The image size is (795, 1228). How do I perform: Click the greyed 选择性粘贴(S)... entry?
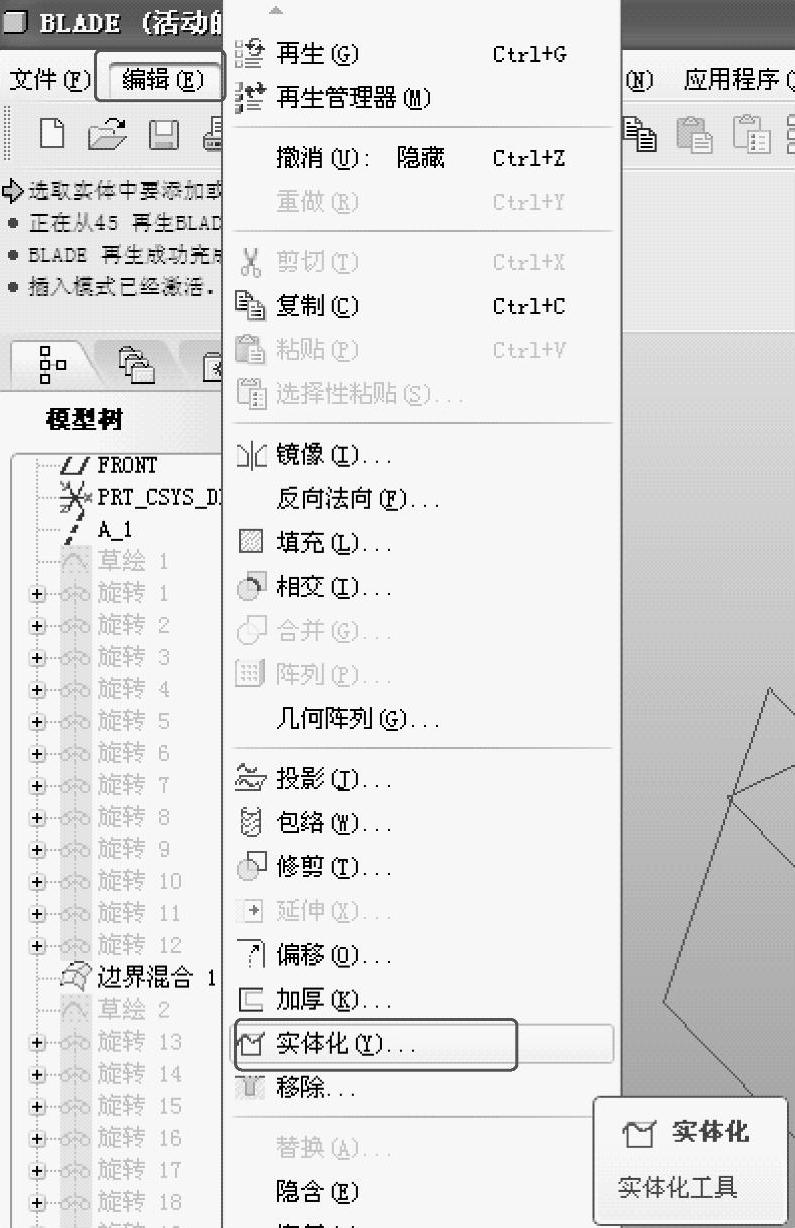coord(421,394)
